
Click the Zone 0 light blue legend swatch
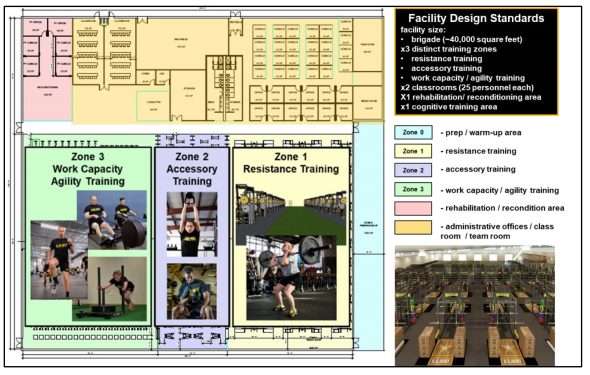(x=413, y=132)
